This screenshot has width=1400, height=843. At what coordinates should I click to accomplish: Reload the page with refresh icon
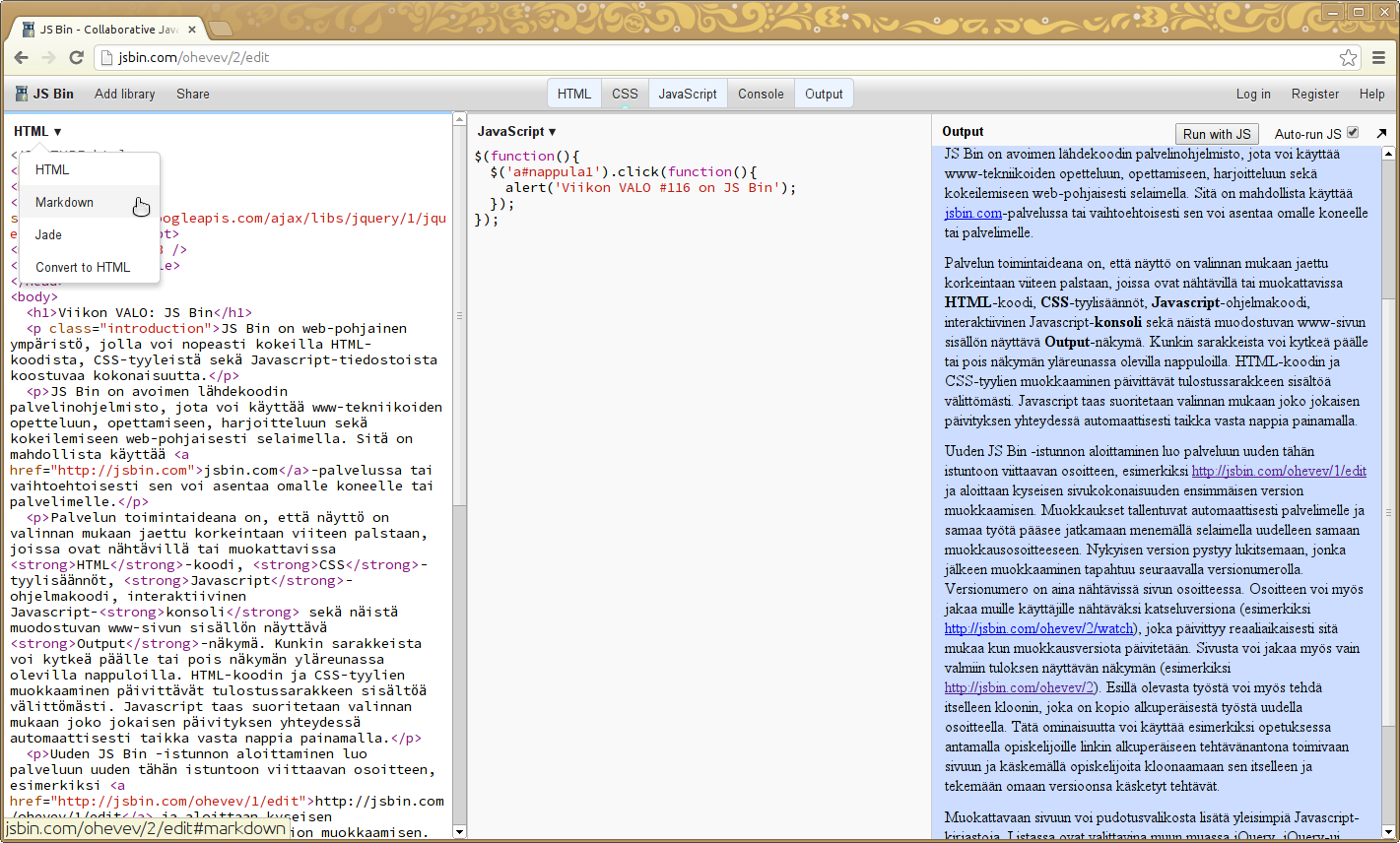pos(76,58)
